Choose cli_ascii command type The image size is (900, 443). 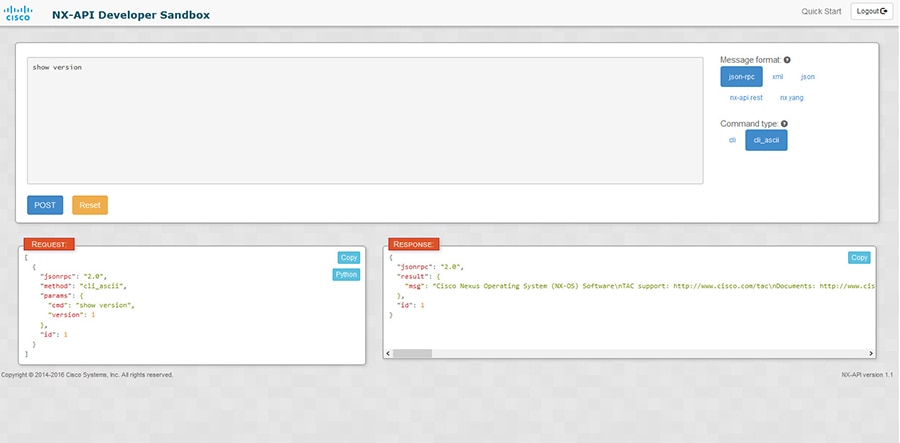click(x=766, y=140)
